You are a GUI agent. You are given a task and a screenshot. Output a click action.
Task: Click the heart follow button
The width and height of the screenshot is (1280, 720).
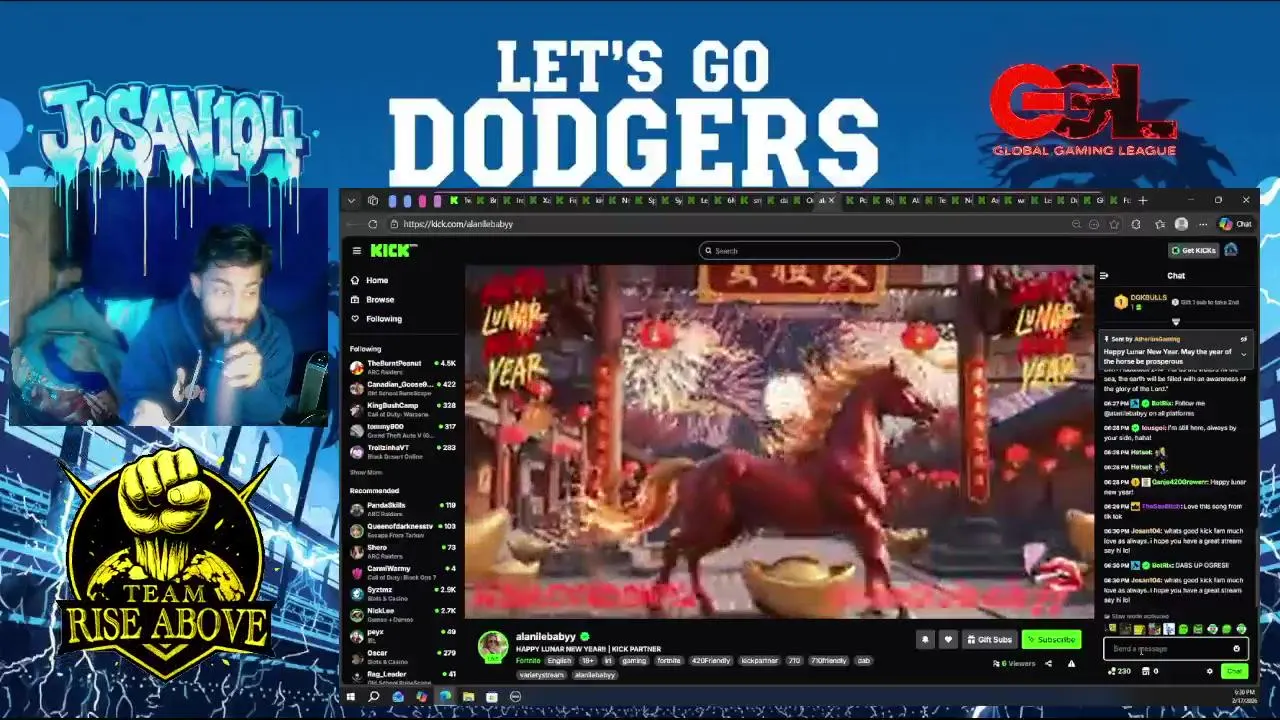[x=948, y=639]
